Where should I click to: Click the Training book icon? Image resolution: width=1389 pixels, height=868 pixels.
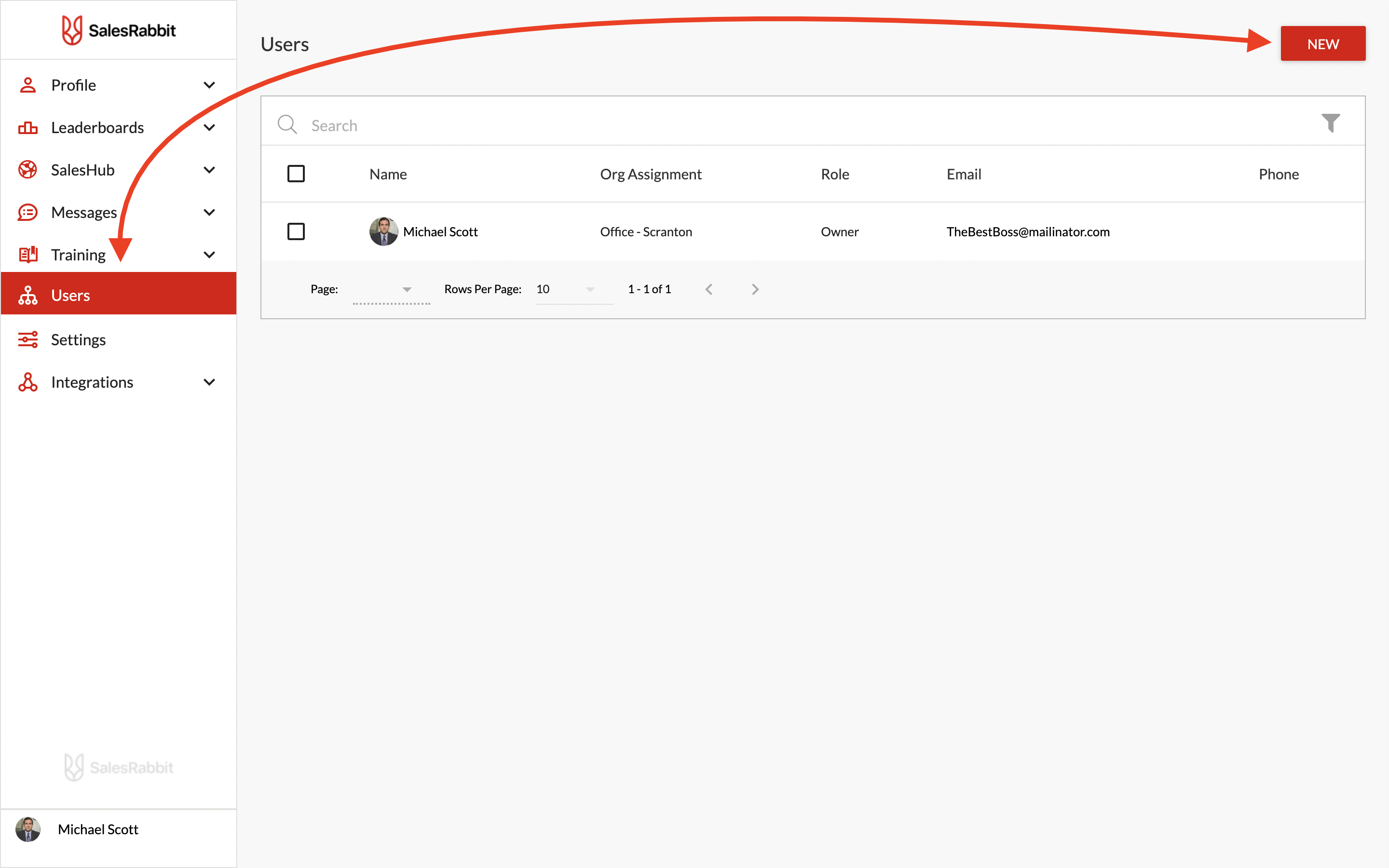click(27, 254)
